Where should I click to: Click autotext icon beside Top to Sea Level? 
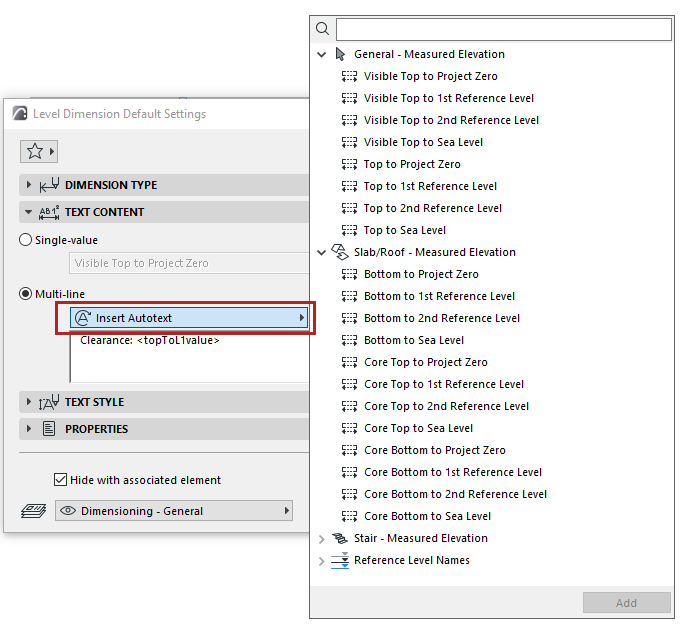pyautogui.click(x=349, y=230)
